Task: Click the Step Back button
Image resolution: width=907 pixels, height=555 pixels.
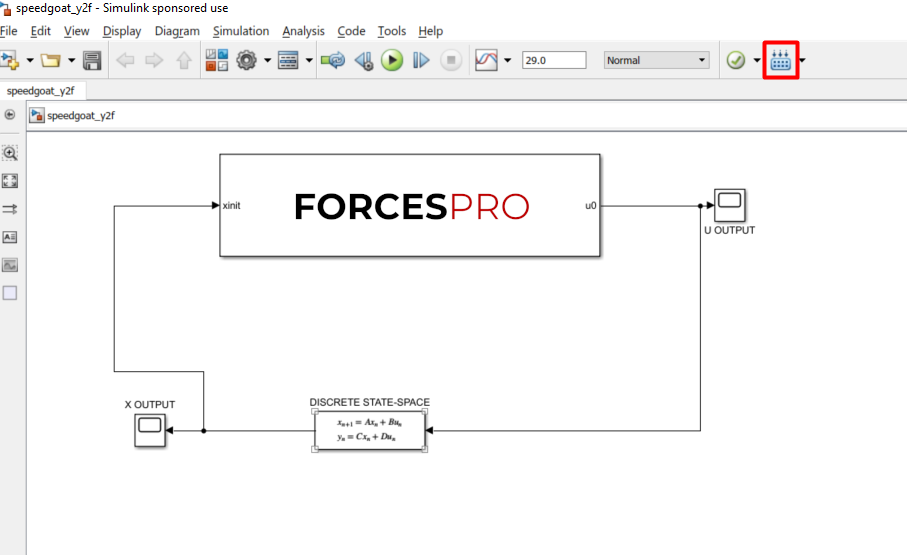Action: coord(363,61)
